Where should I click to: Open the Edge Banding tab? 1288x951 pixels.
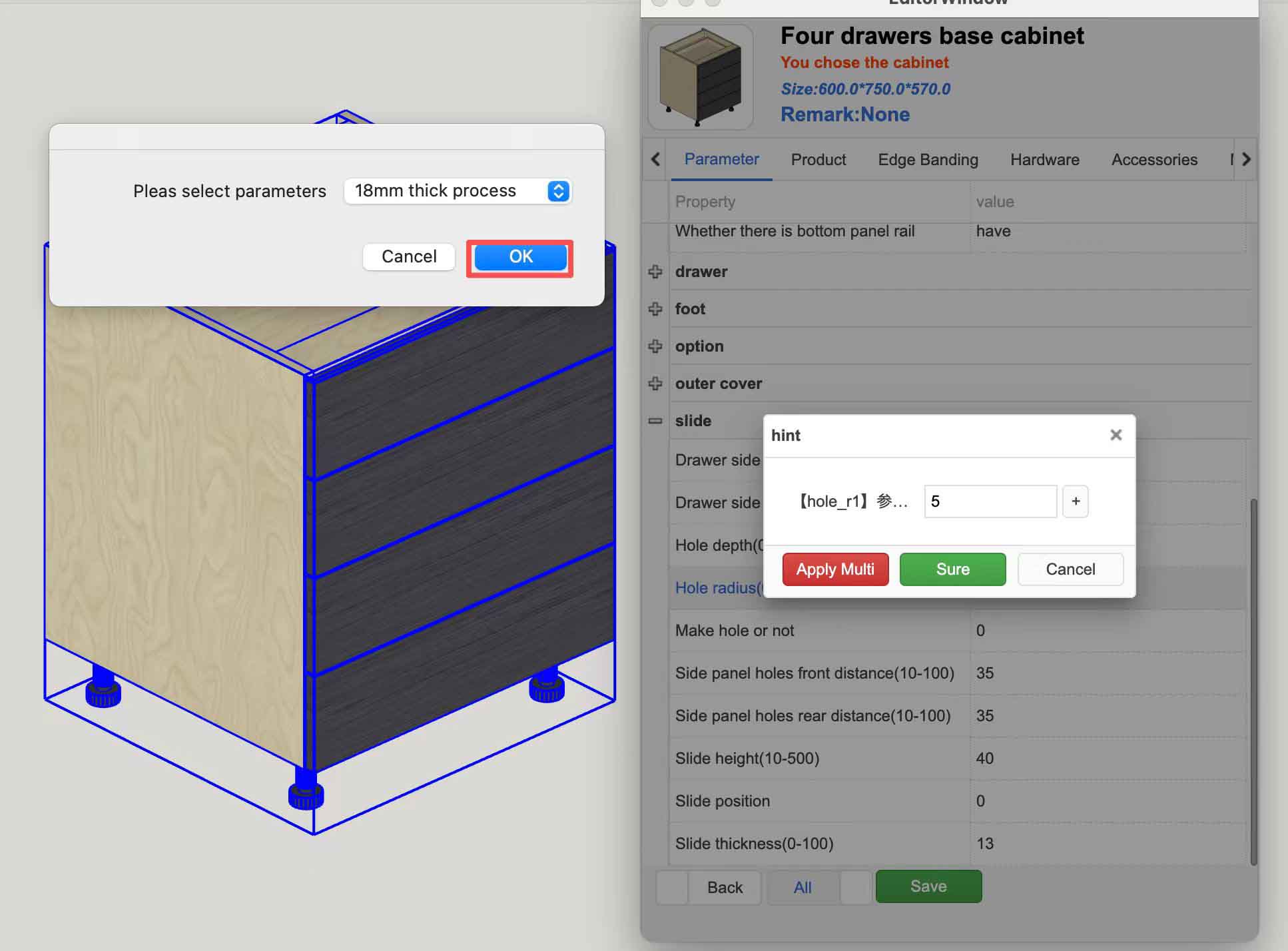tap(928, 160)
